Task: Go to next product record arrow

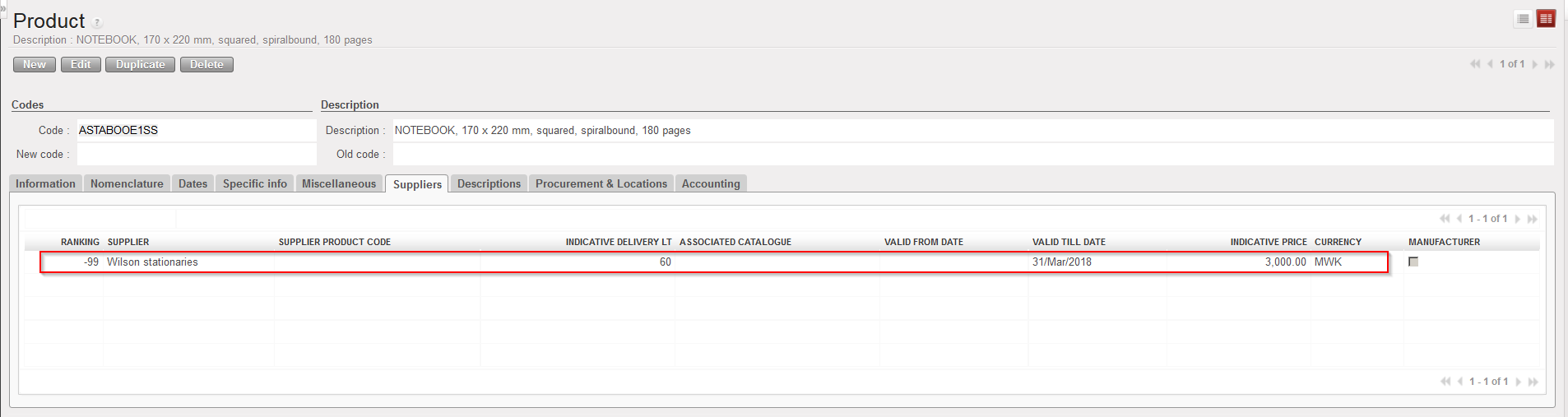Action: coord(1535,64)
